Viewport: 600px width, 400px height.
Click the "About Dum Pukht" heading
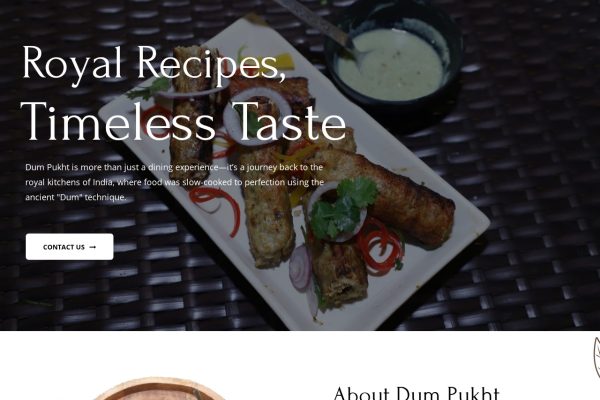(416, 394)
